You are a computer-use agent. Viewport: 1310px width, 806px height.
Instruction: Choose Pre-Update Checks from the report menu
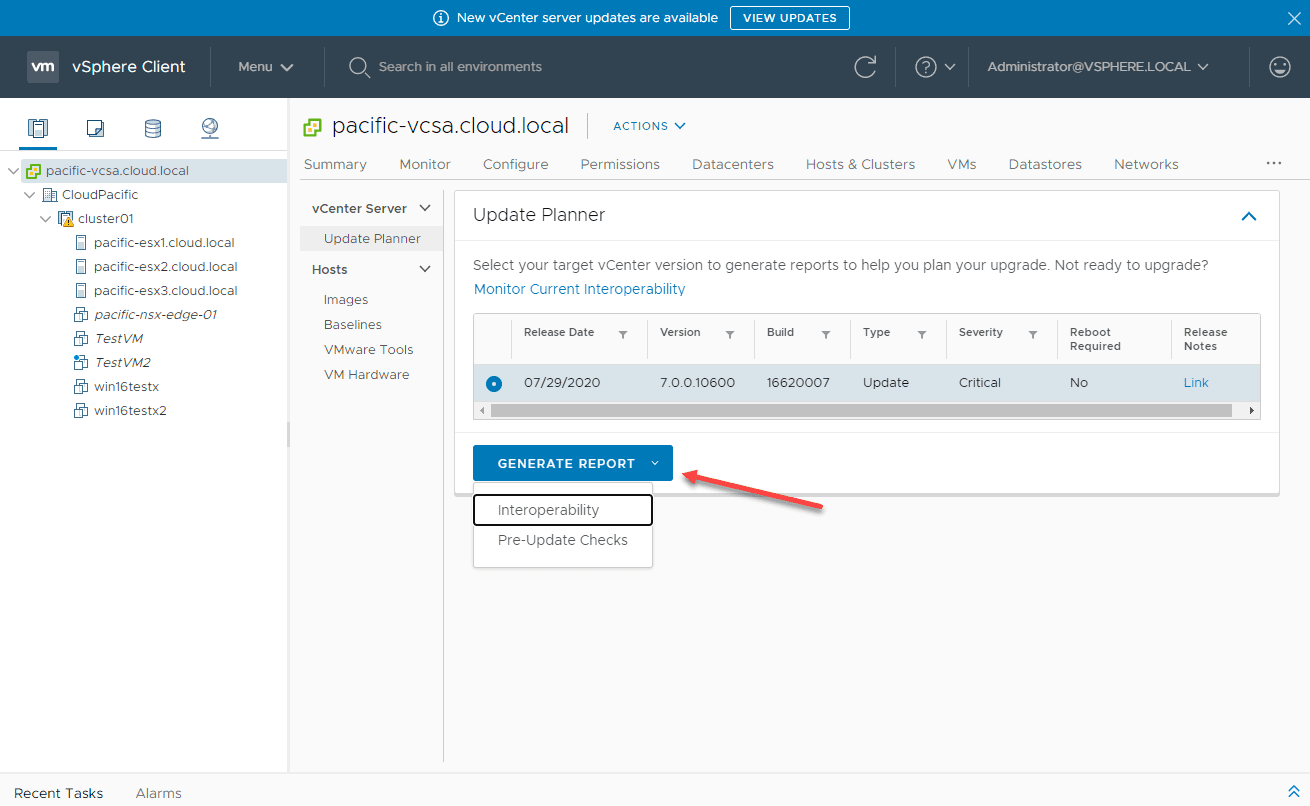point(562,540)
